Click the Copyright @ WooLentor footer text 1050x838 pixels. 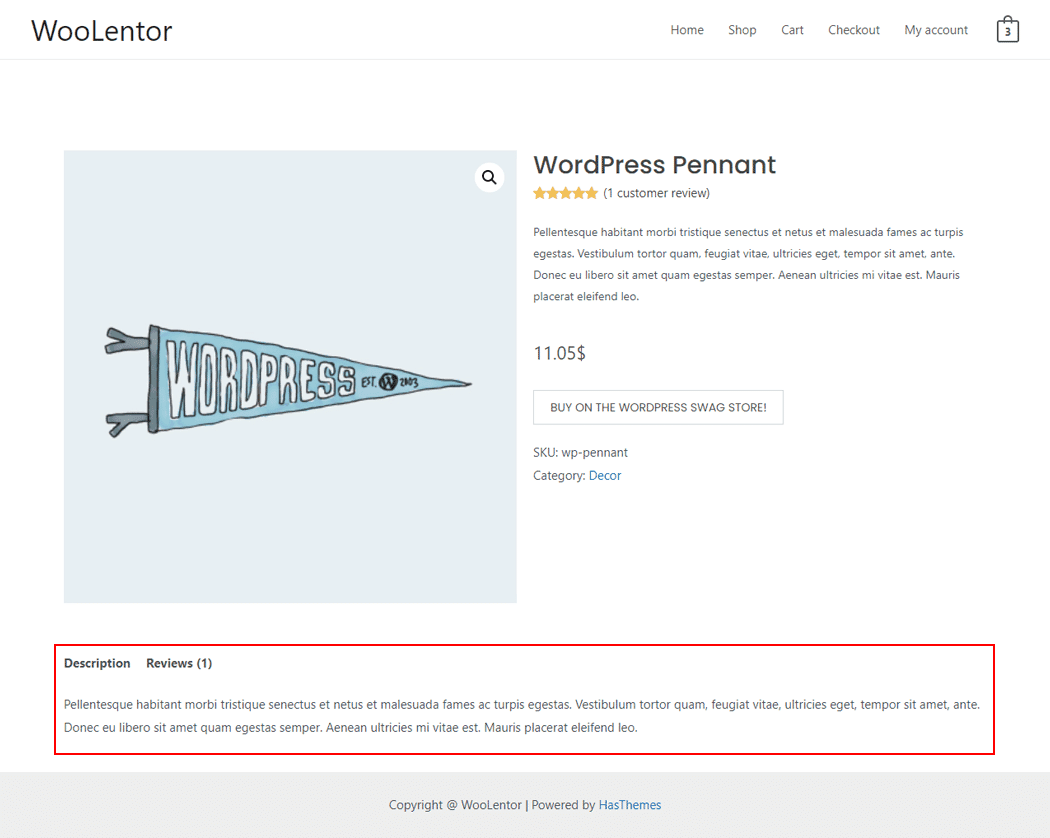point(455,805)
